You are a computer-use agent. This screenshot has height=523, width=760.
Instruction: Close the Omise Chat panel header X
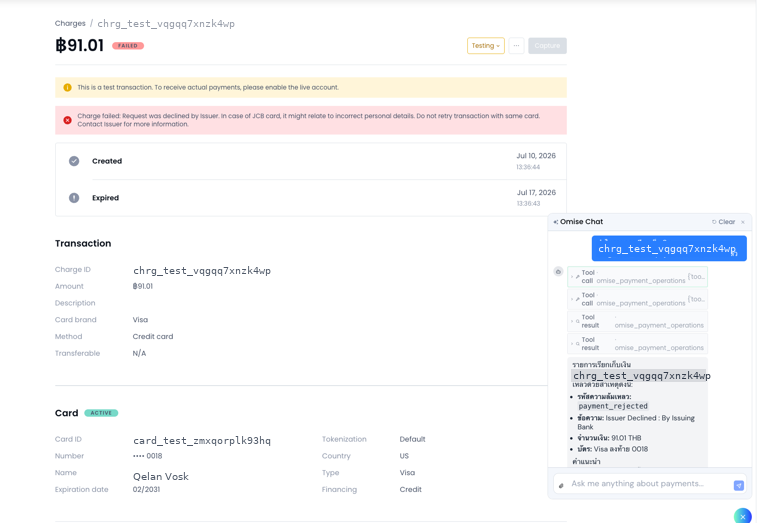[743, 222]
